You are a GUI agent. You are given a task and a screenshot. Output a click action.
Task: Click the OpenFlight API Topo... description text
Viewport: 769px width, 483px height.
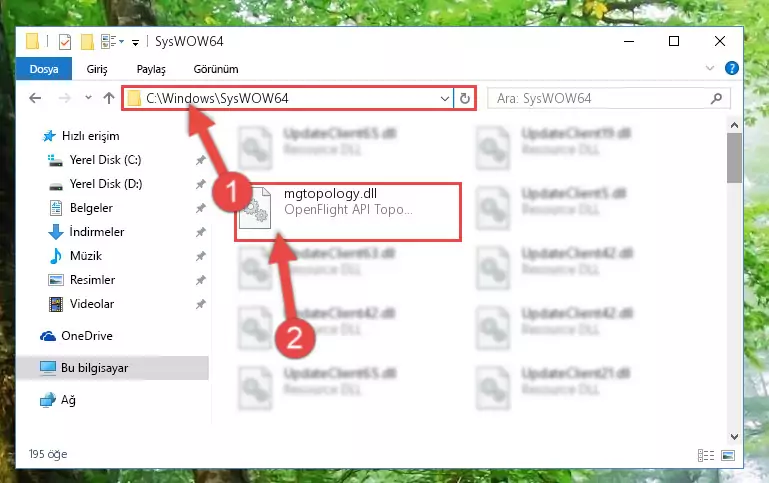(x=348, y=209)
